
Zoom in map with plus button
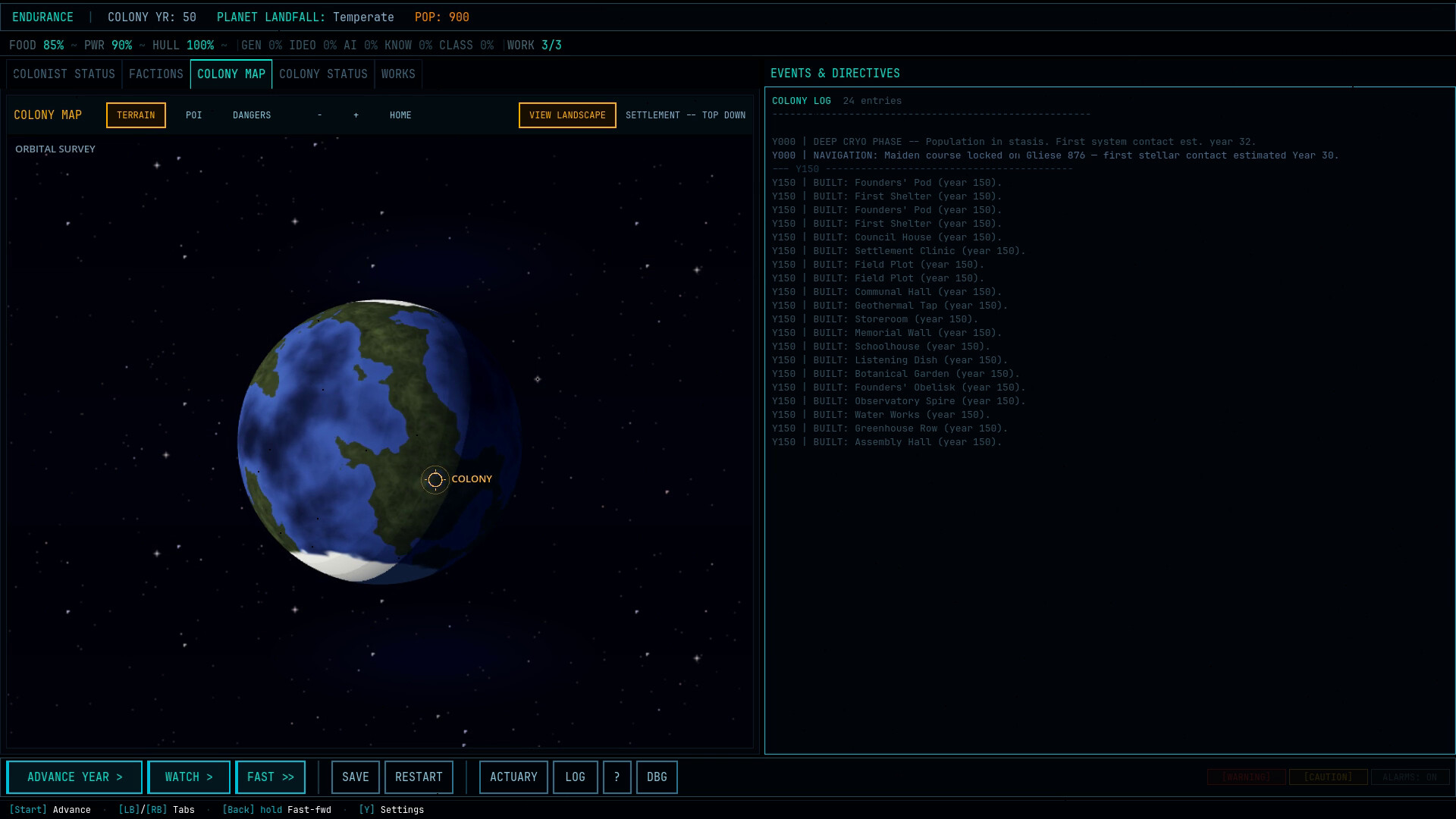pyautogui.click(x=356, y=115)
